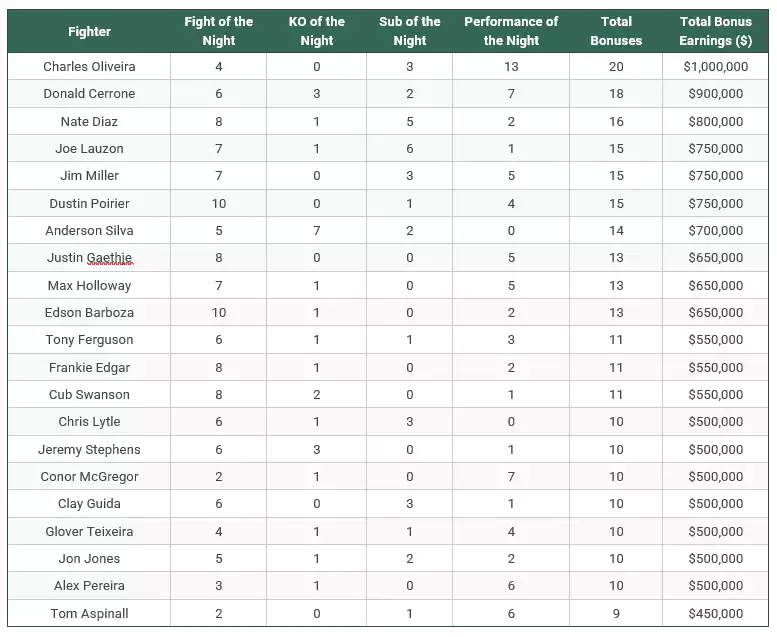This screenshot has width=777, height=637.
Task: Click Tom Aspinall's $450,000 earnings cell
Action: [x=716, y=614]
